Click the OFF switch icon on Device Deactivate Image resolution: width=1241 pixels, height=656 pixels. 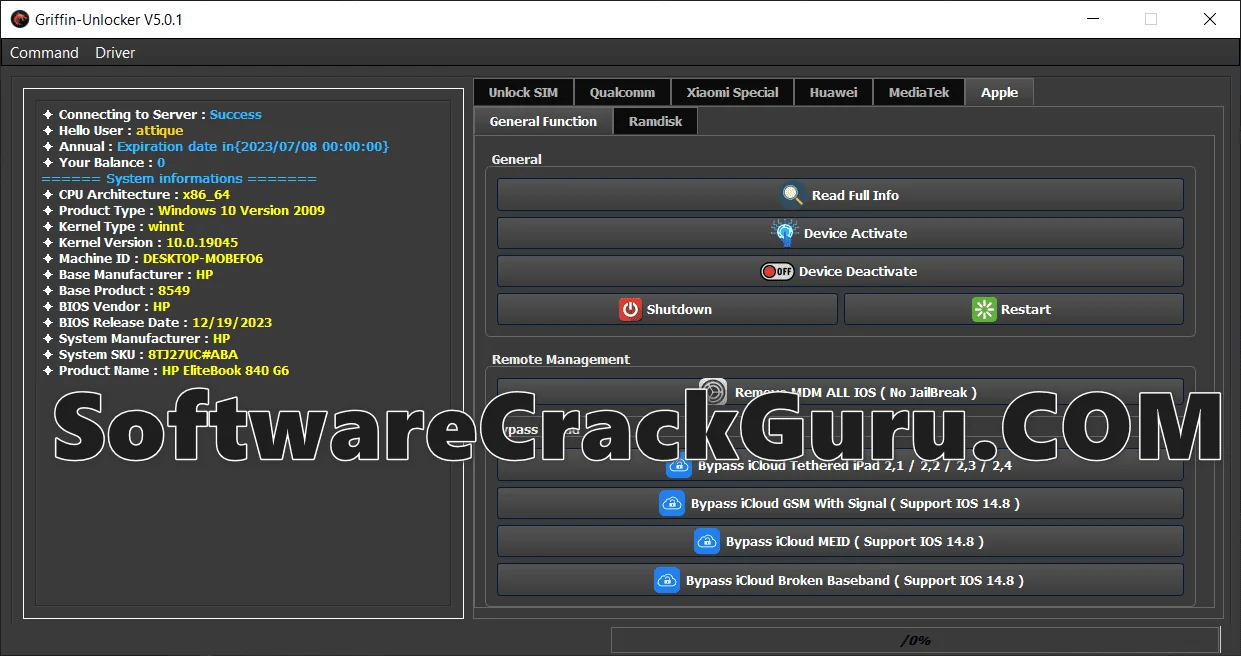[x=777, y=271]
